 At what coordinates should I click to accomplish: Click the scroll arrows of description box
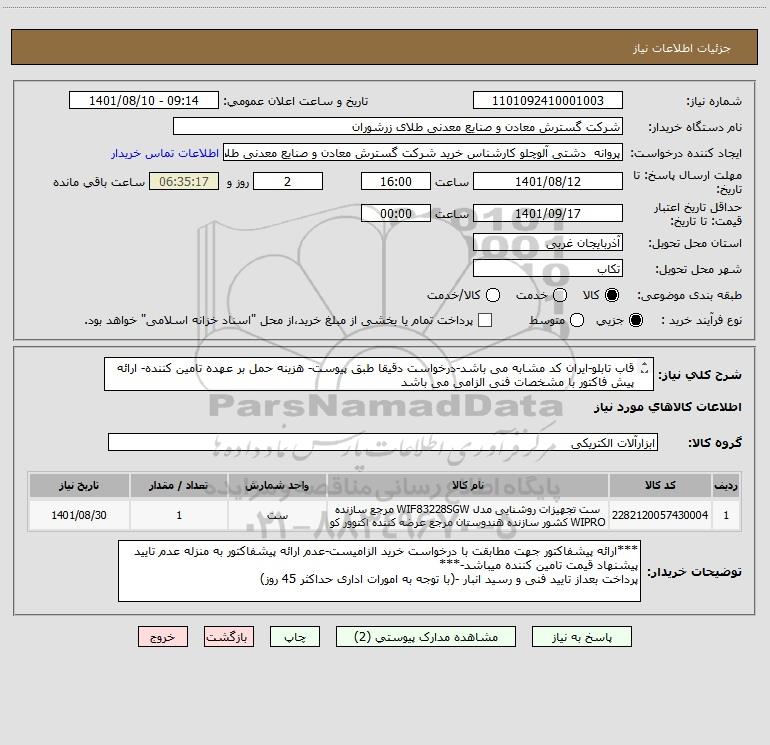point(645,368)
